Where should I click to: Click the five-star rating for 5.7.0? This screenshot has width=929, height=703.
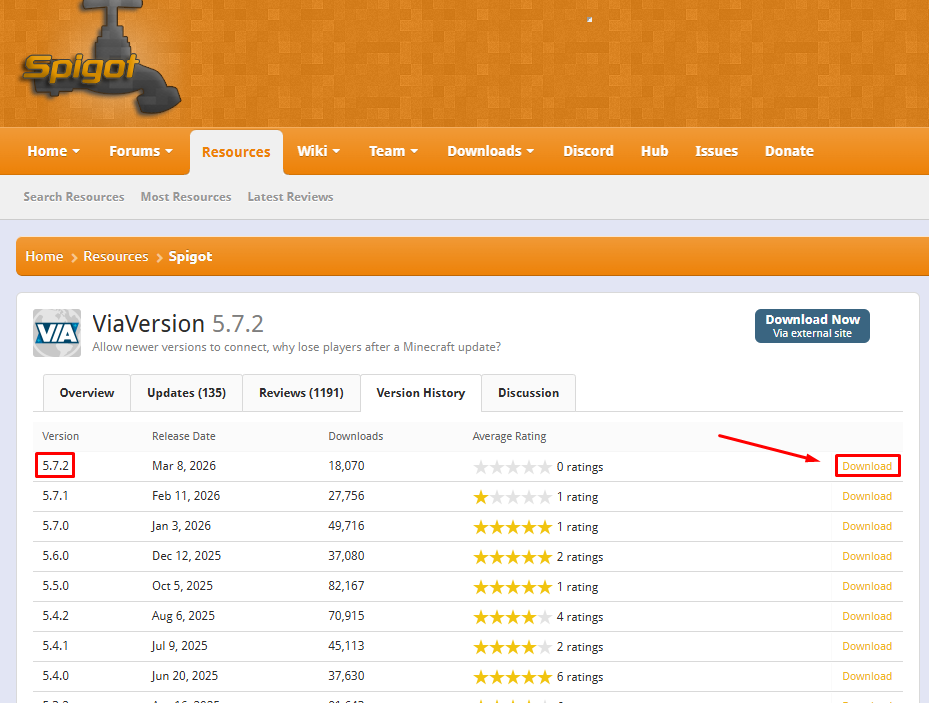[x=512, y=527]
